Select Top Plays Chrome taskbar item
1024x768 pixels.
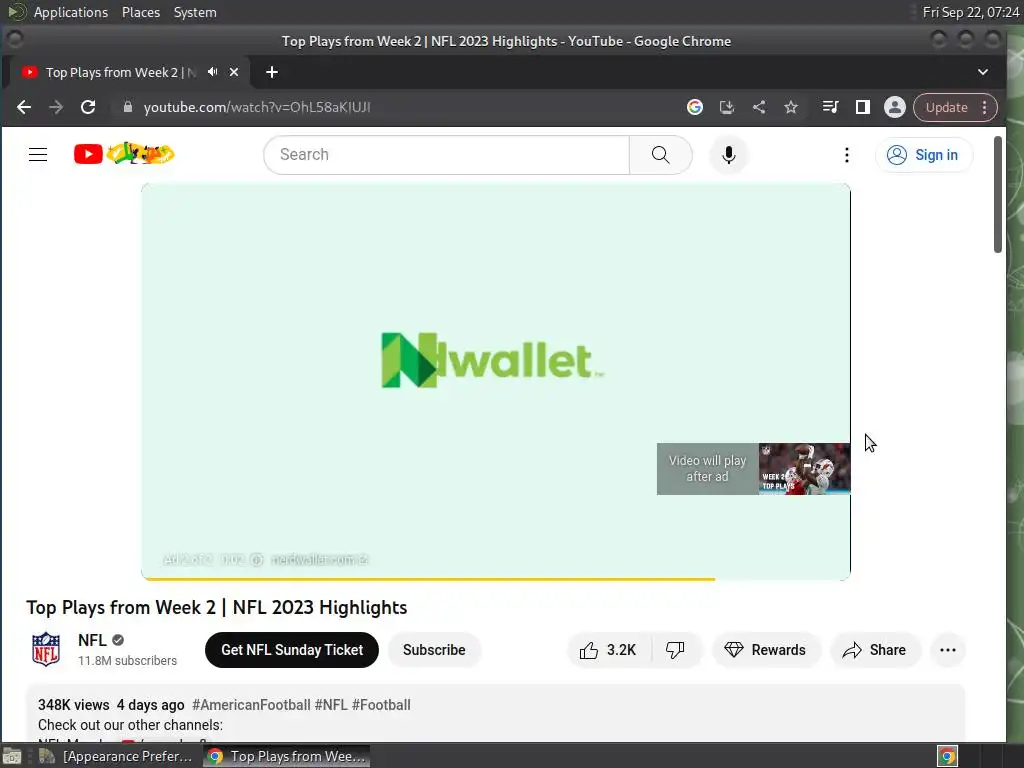pos(287,756)
